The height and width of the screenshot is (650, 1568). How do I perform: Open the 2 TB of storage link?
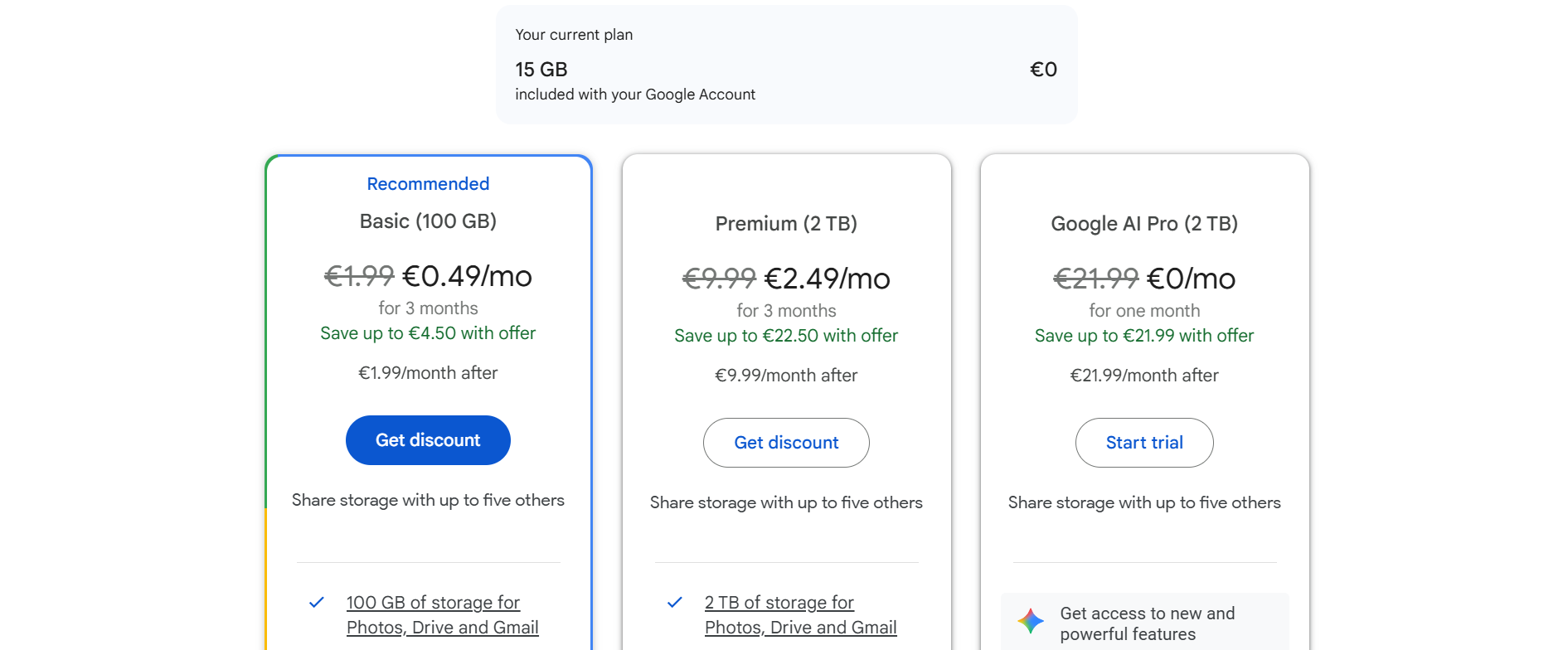(779, 603)
